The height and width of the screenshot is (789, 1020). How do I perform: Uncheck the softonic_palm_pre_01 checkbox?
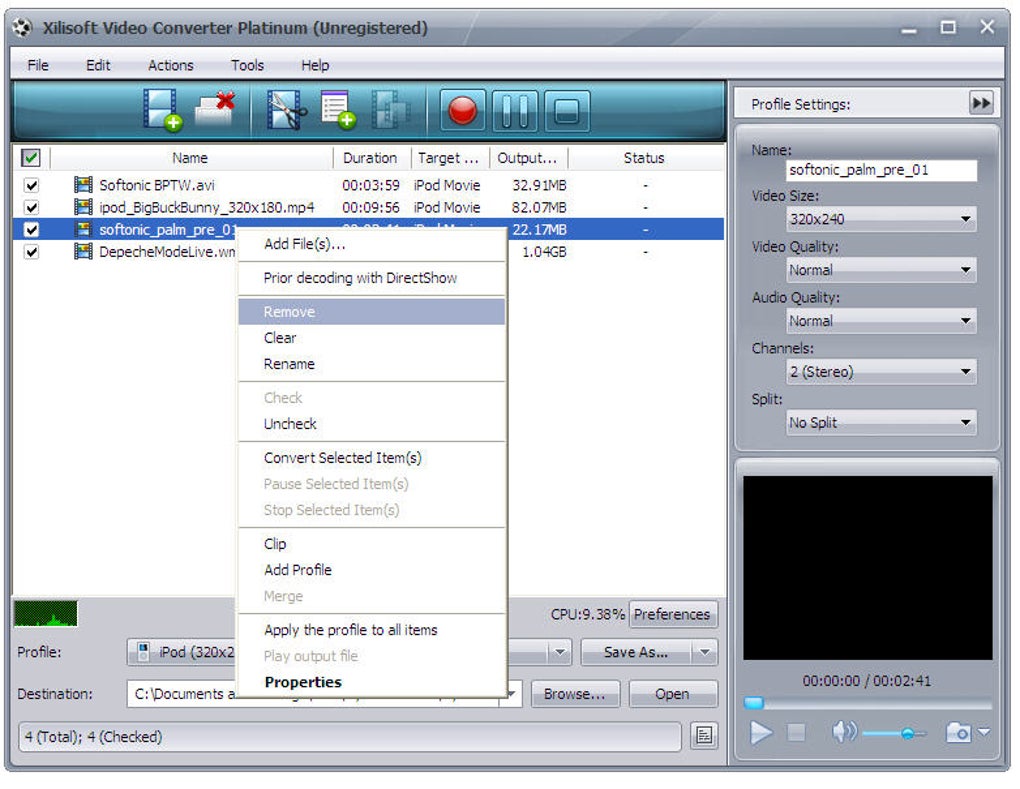(31, 230)
